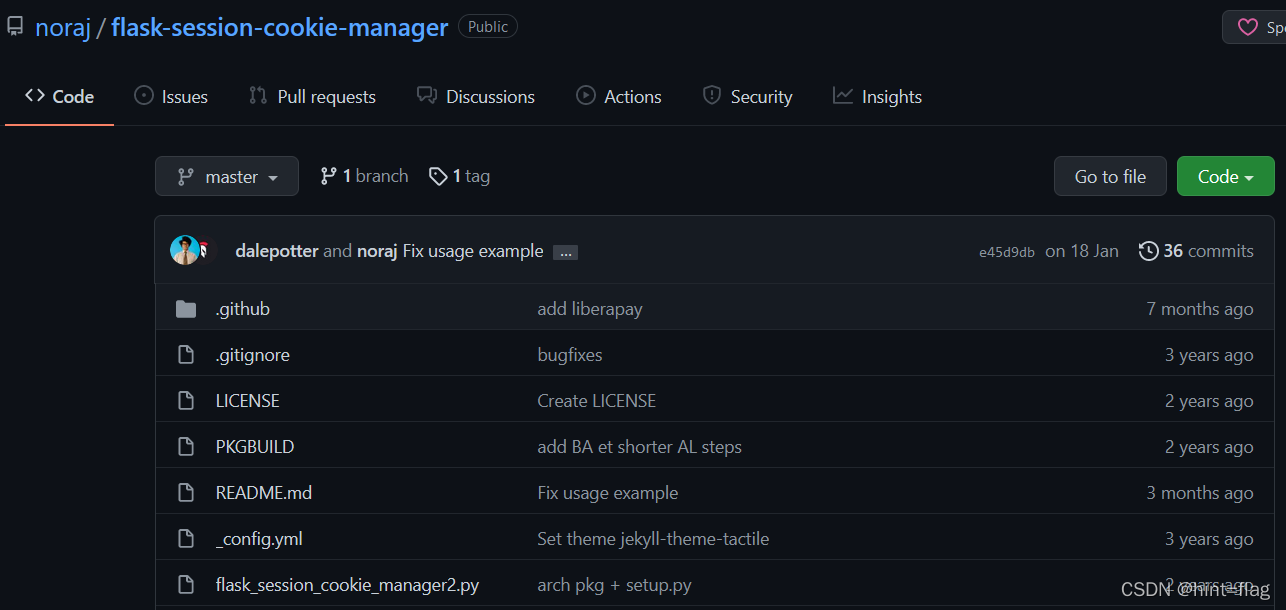Image resolution: width=1286 pixels, height=610 pixels.
Task: Open the .gitignore file
Action: (x=253, y=355)
